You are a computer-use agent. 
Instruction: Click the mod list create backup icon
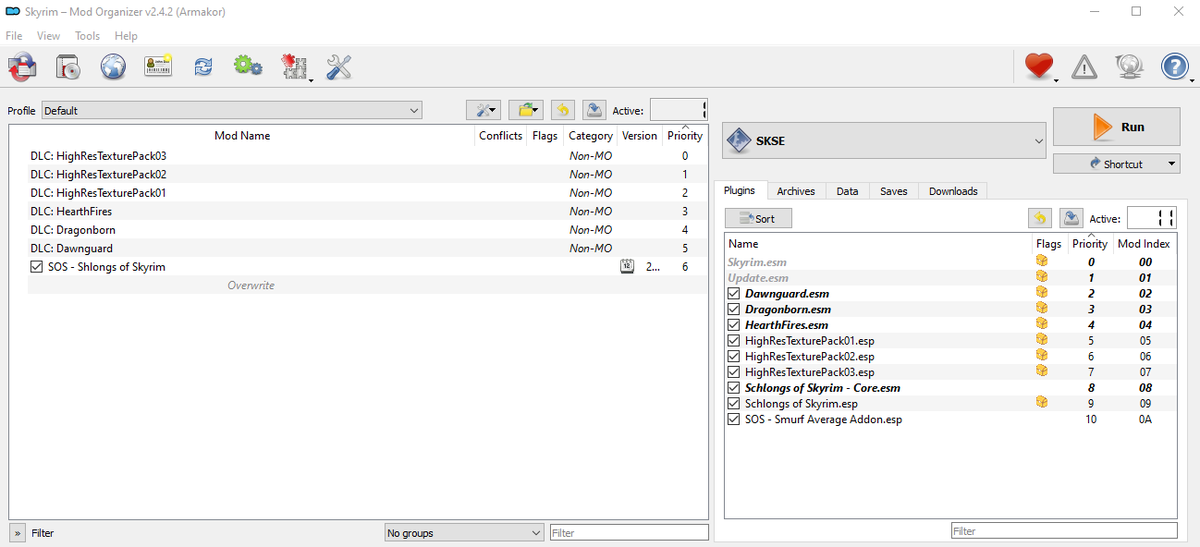[x=594, y=110]
